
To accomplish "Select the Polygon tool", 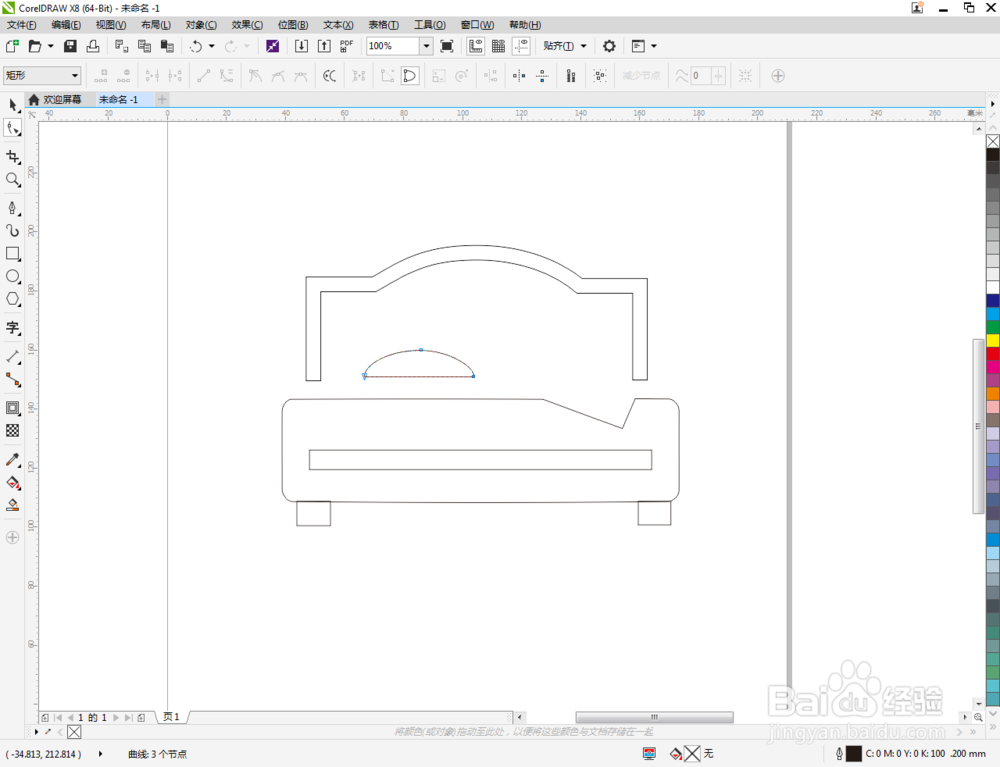I will (x=13, y=299).
